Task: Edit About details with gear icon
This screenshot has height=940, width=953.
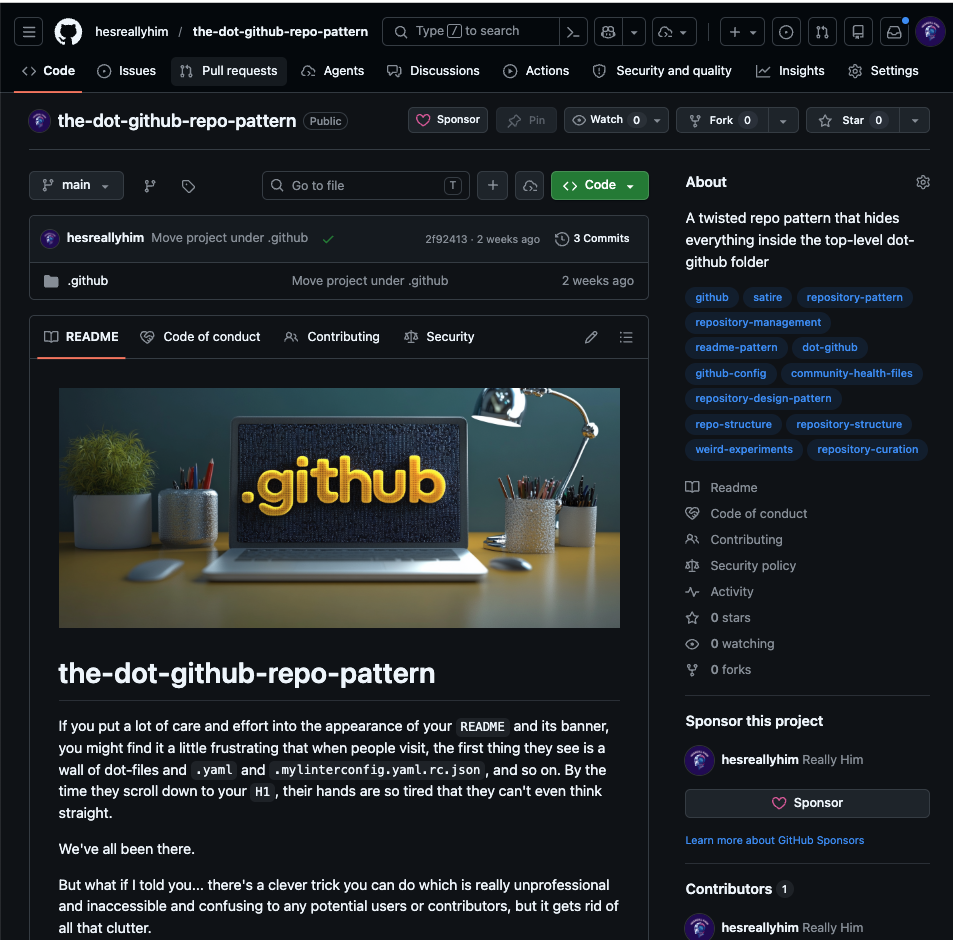Action: [x=923, y=182]
